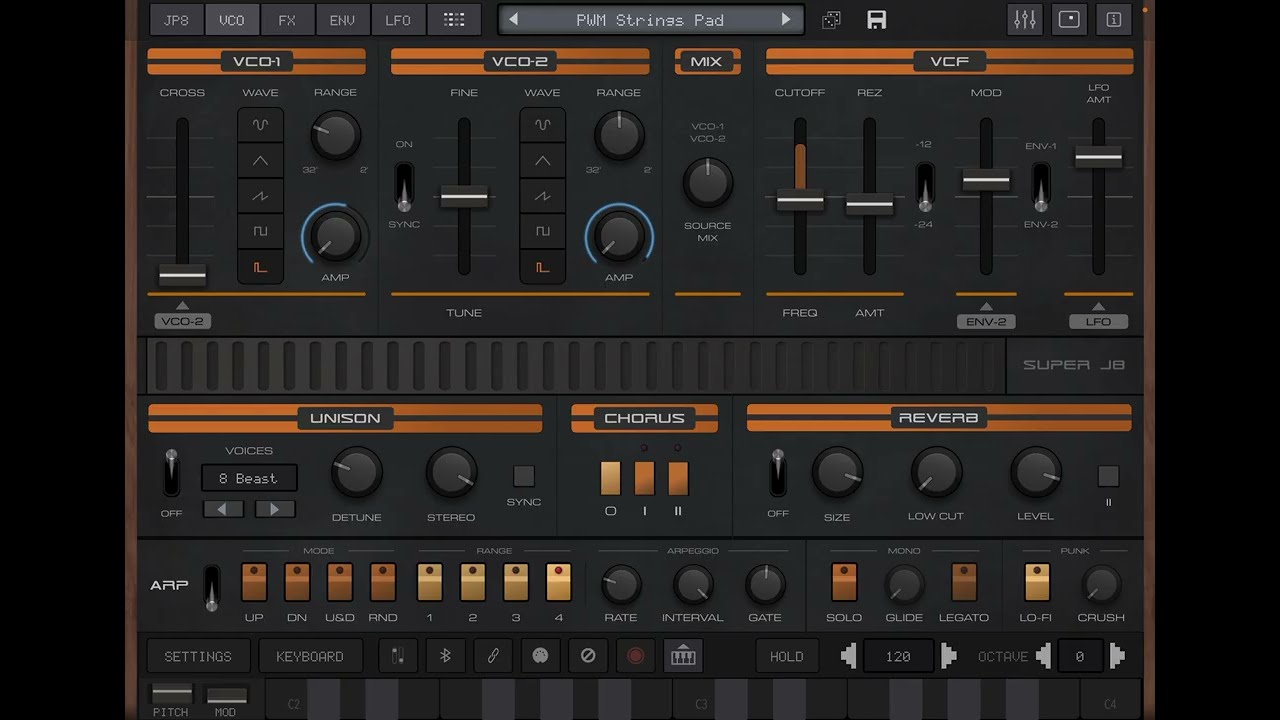Select sine wave for VCO-1
This screenshot has width=1280, height=720.
point(260,125)
